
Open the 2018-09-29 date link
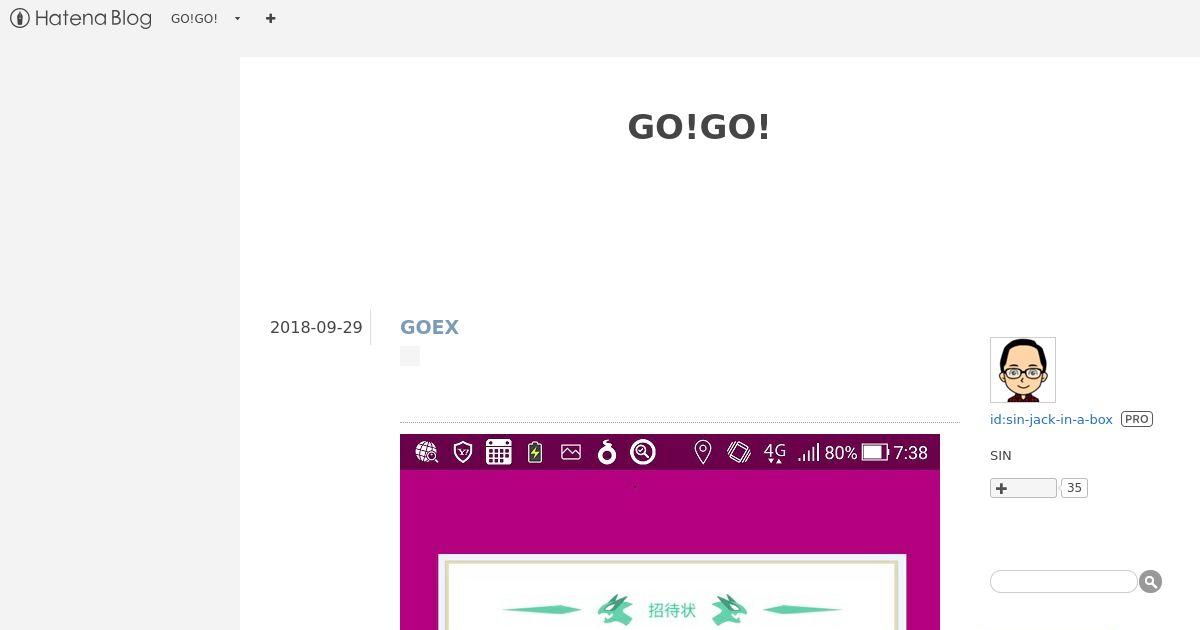(316, 327)
